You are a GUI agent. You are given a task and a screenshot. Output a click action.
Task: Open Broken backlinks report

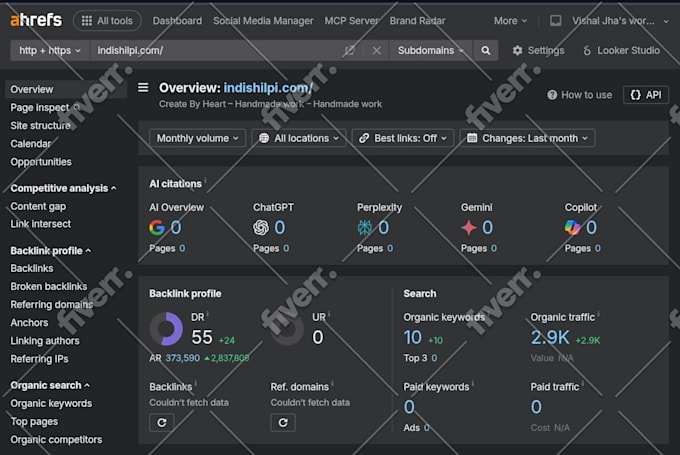pos(49,287)
